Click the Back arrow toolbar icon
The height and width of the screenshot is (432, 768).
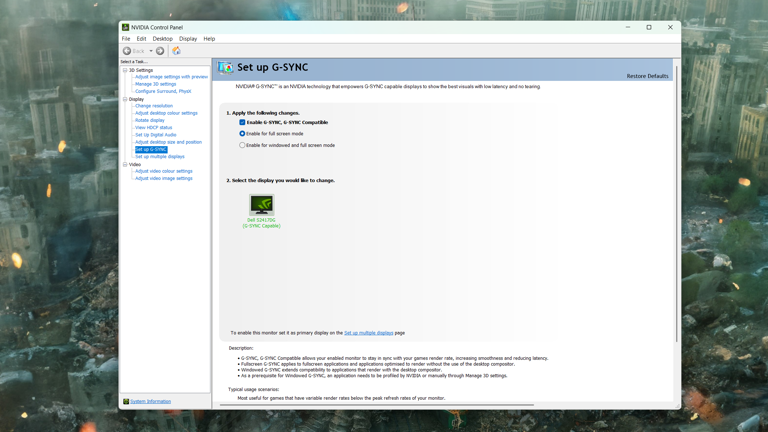coord(127,51)
